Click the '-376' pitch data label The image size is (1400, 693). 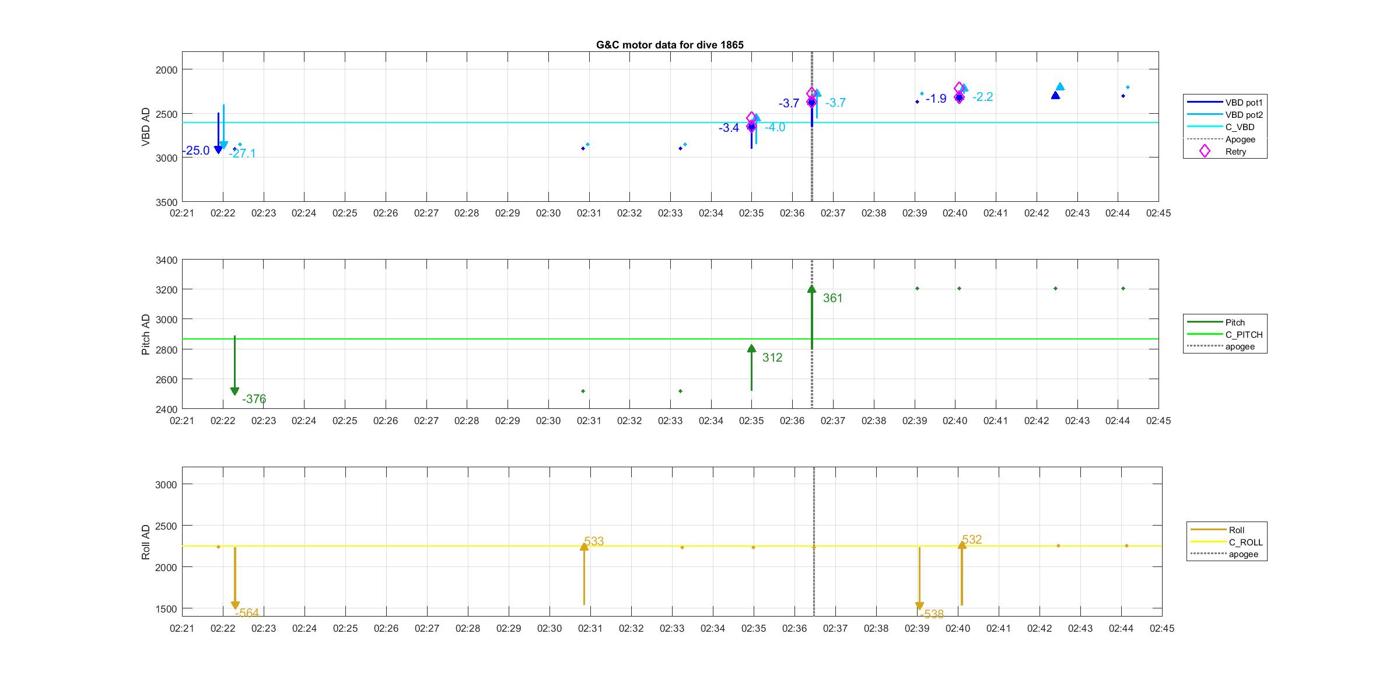(254, 399)
